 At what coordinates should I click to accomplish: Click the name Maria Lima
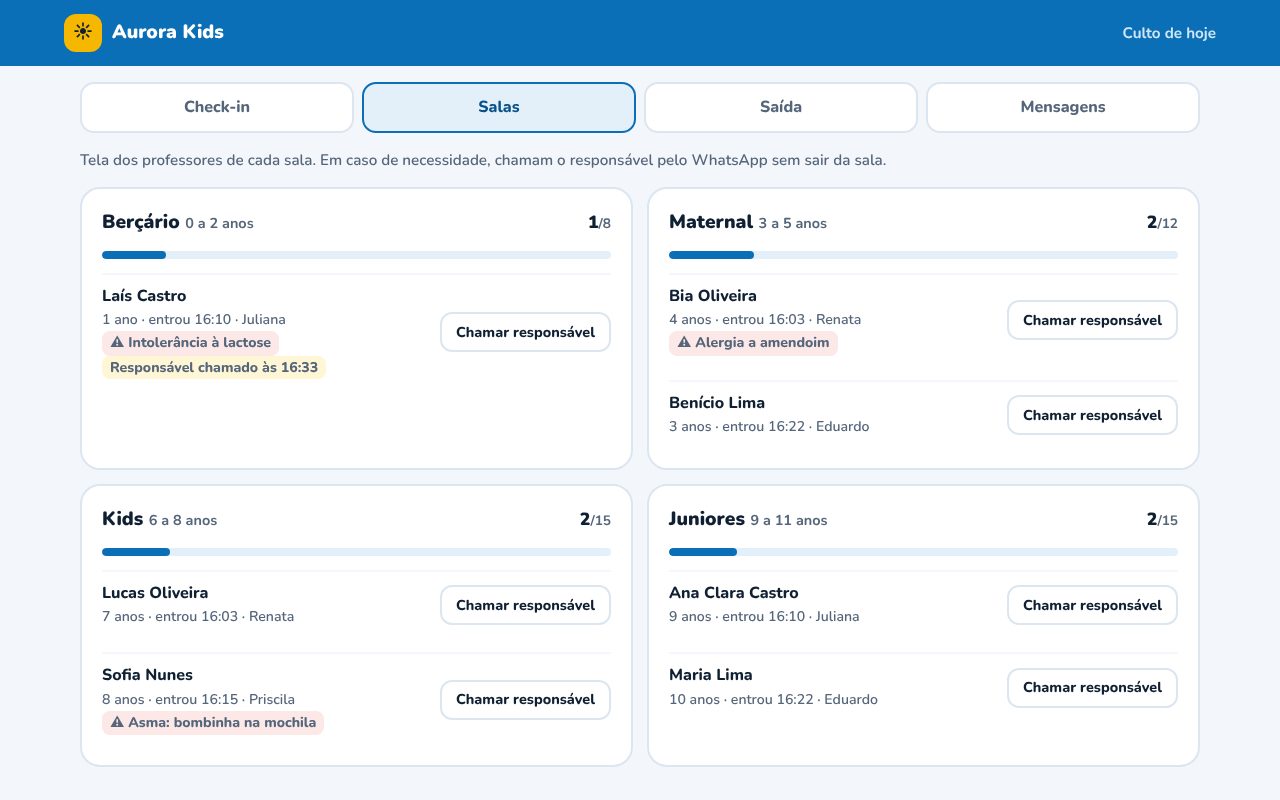click(711, 675)
